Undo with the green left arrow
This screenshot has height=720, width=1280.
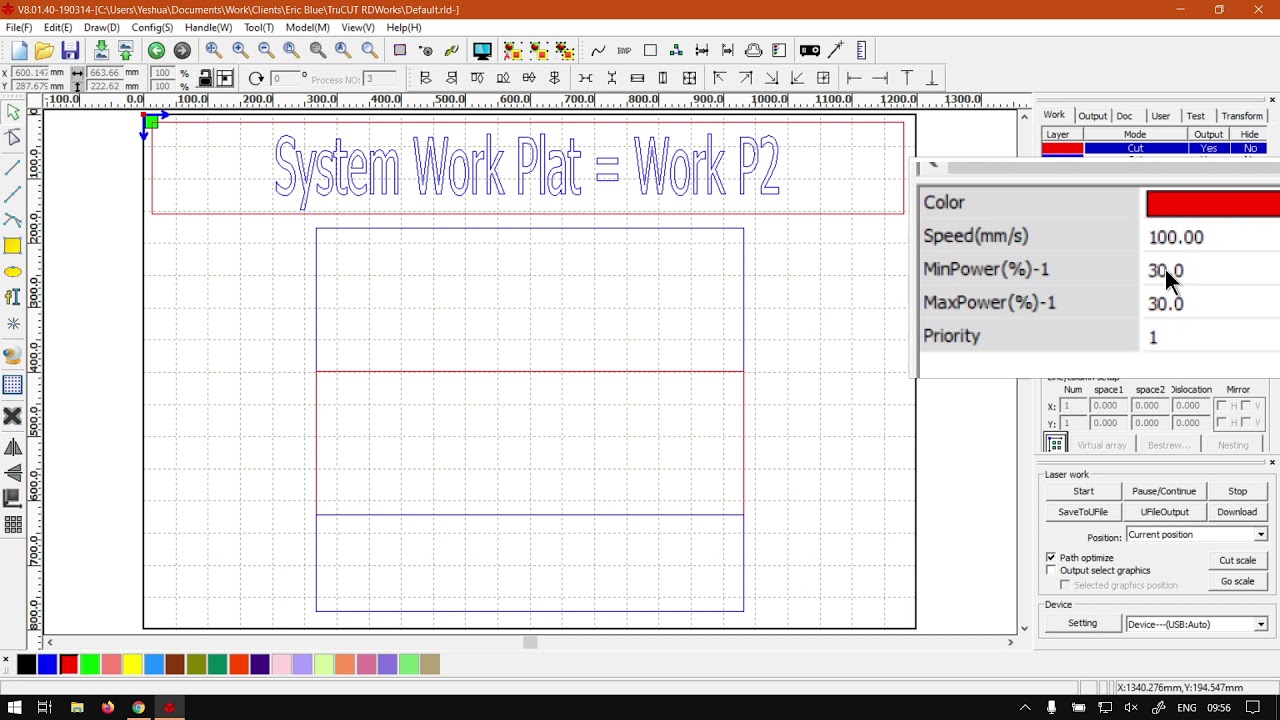[156, 51]
